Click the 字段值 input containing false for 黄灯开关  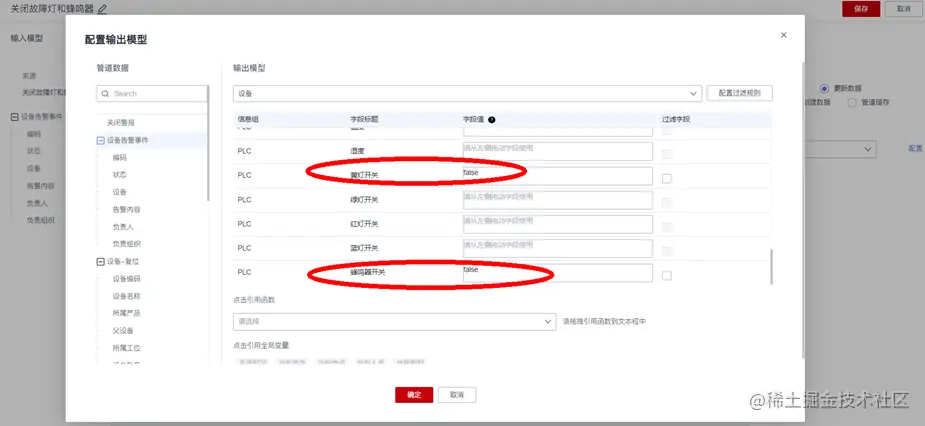[x=557, y=175]
